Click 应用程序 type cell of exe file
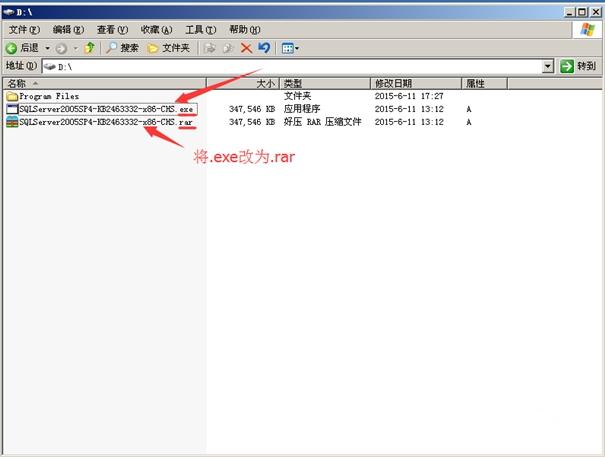The height and width of the screenshot is (457, 605). point(302,109)
